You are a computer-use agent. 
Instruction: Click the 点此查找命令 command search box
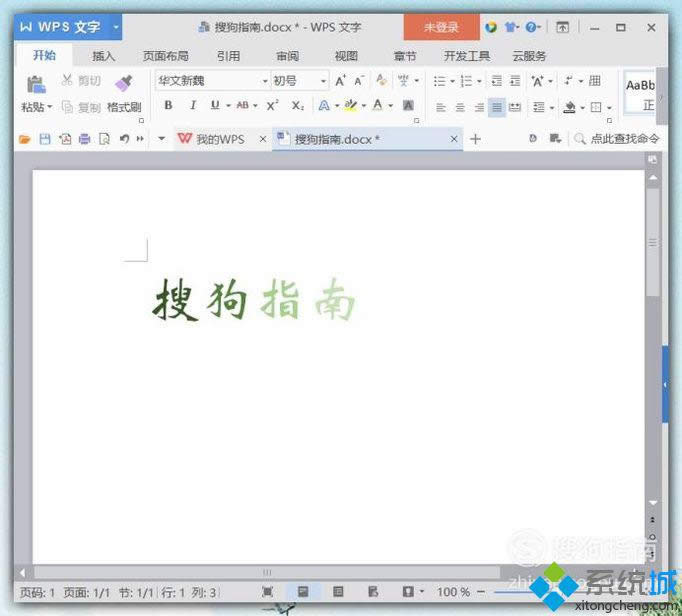617,139
